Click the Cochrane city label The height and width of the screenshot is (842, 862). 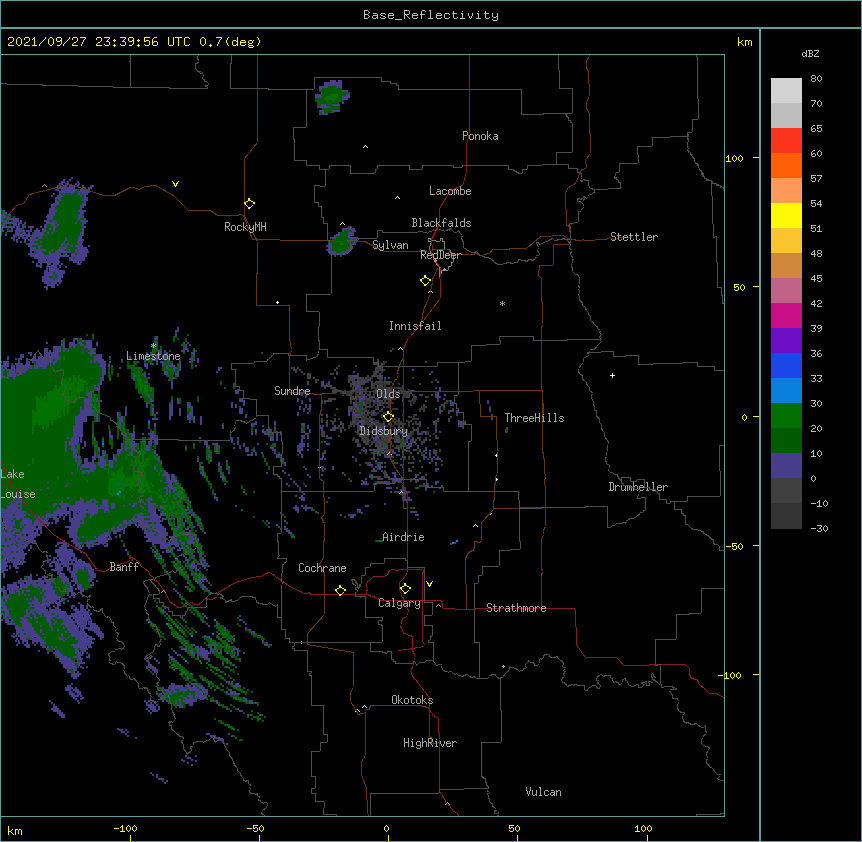point(322,568)
